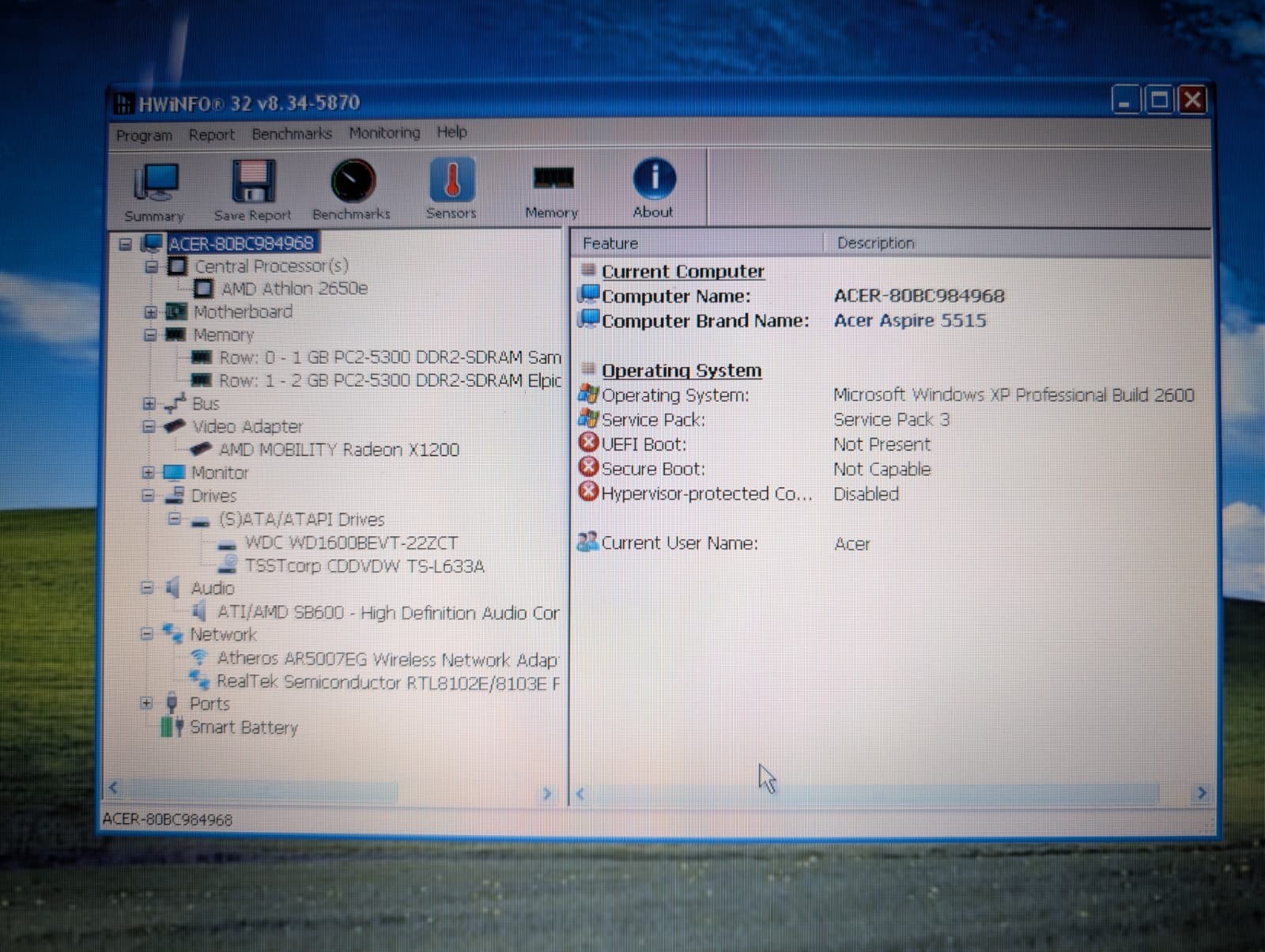Collapse the ACER-80BC984968 root node
This screenshot has width=1265, height=952.
[x=125, y=244]
